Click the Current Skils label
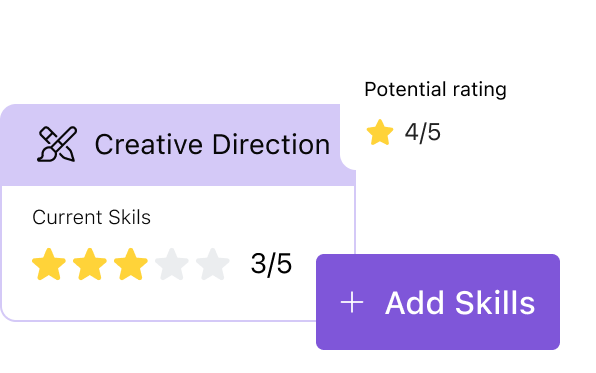Image resolution: width=596 pixels, height=373 pixels. click(91, 217)
